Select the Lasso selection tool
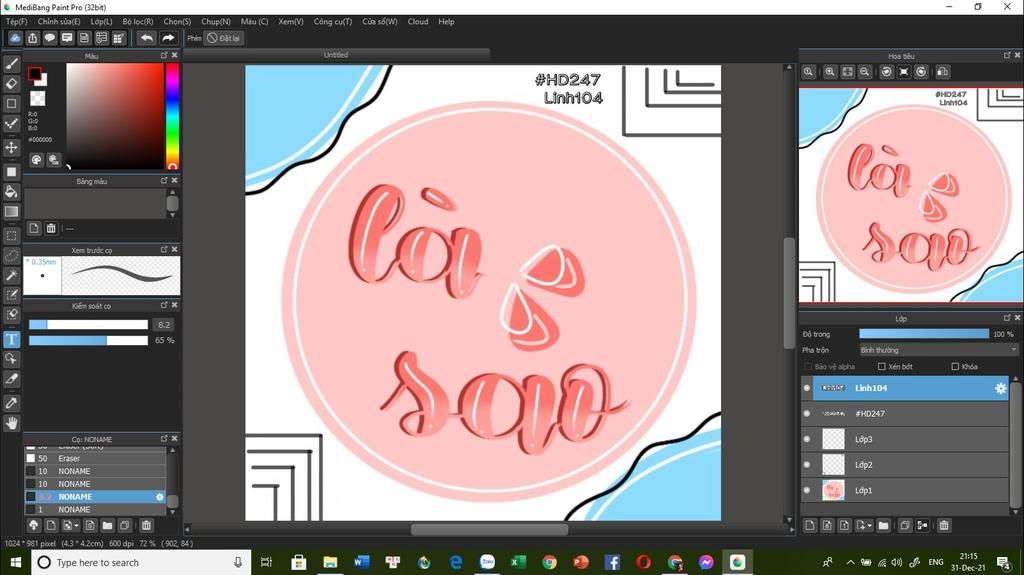Image resolution: width=1024 pixels, height=575 pixels. coord(11,255)
